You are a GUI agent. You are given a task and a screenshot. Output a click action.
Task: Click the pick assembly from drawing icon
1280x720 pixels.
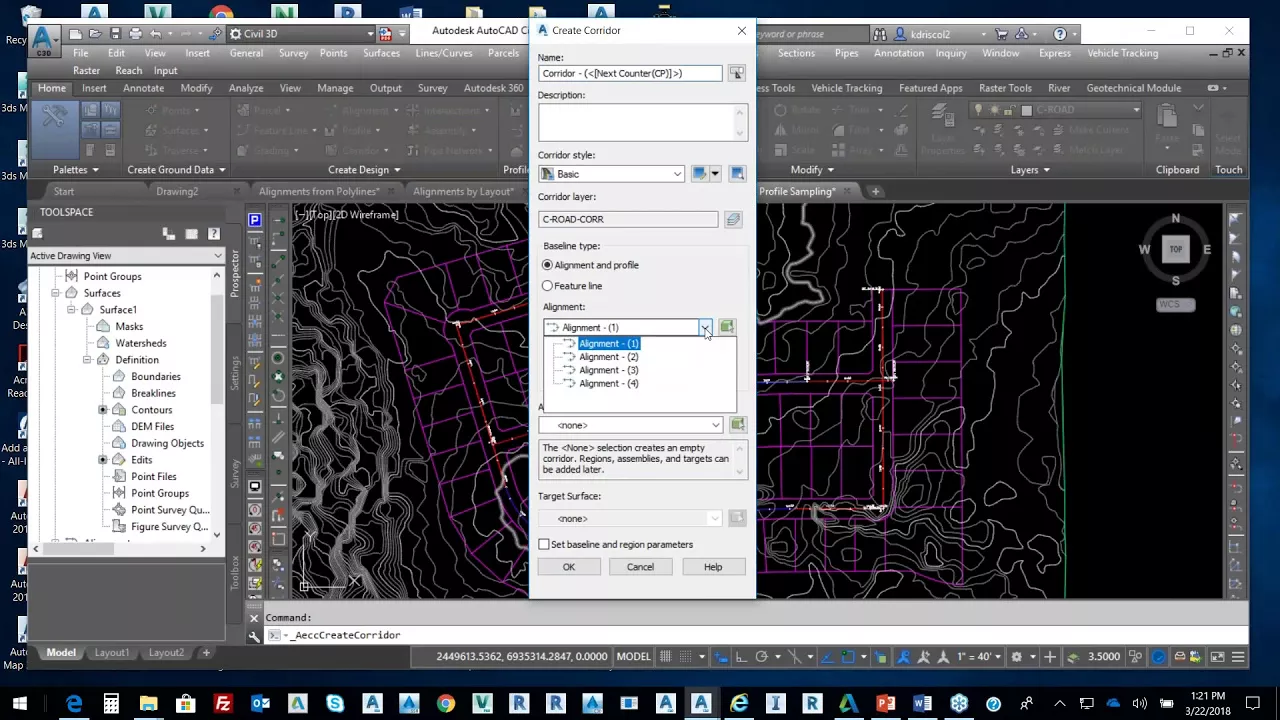coord(737,425)
